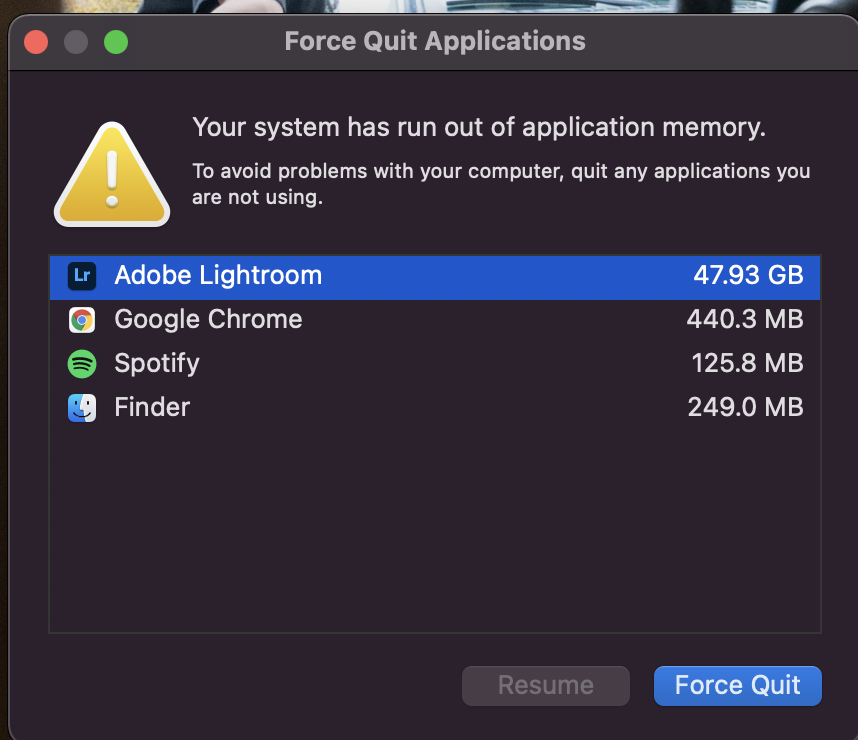Click the Finder face icon
858x740 pixels.
82,408
